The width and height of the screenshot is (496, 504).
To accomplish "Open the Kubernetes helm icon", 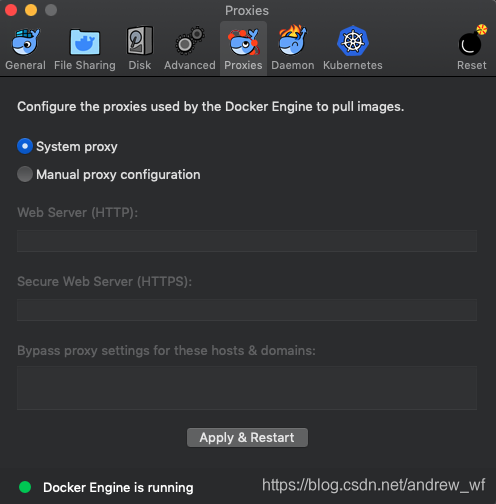I will (x=353, y=41).
